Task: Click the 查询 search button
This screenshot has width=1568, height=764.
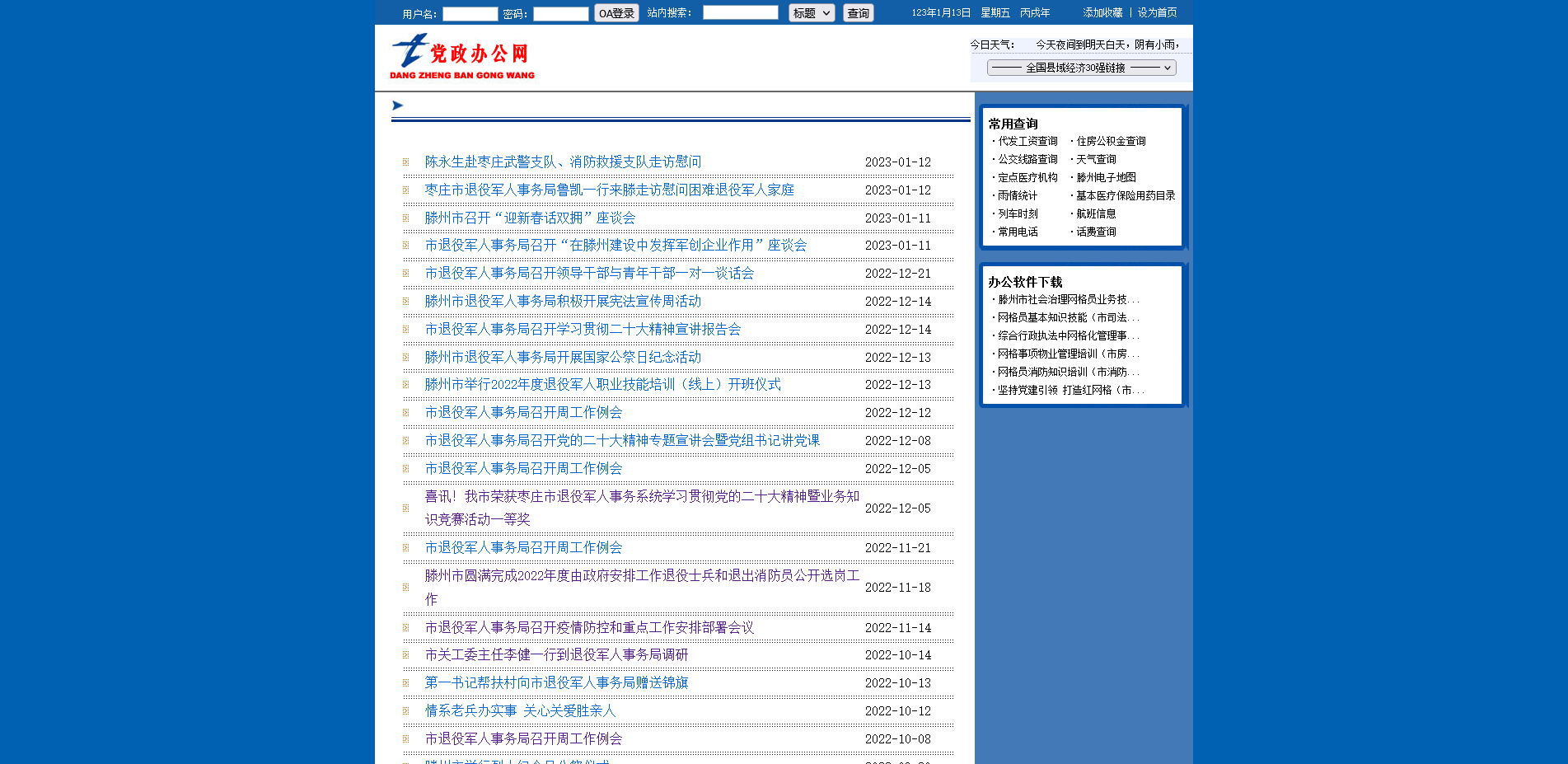Action: (858, 13)
